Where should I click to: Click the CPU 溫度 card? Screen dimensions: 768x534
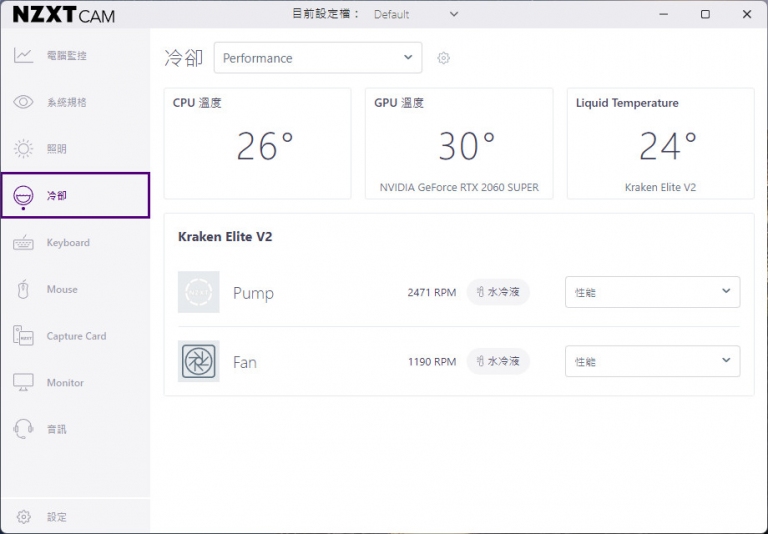[x=257, y=144]
